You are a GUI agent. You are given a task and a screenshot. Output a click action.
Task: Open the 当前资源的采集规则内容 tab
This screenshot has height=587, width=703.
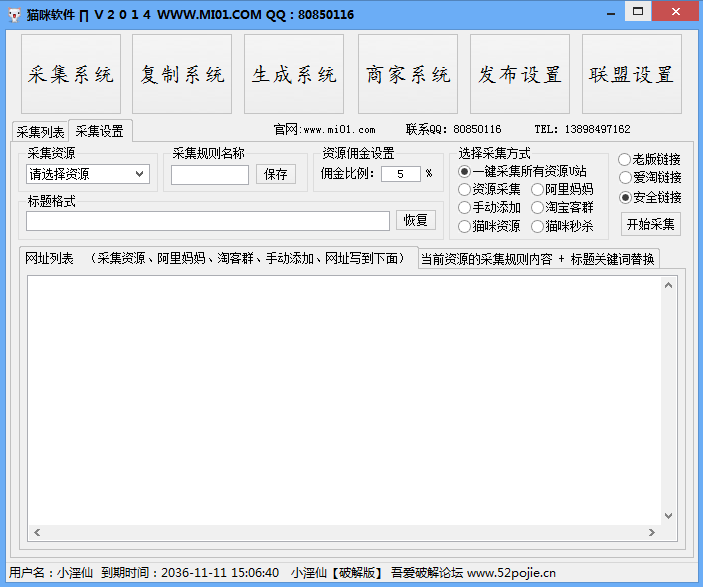pos(538,259)
